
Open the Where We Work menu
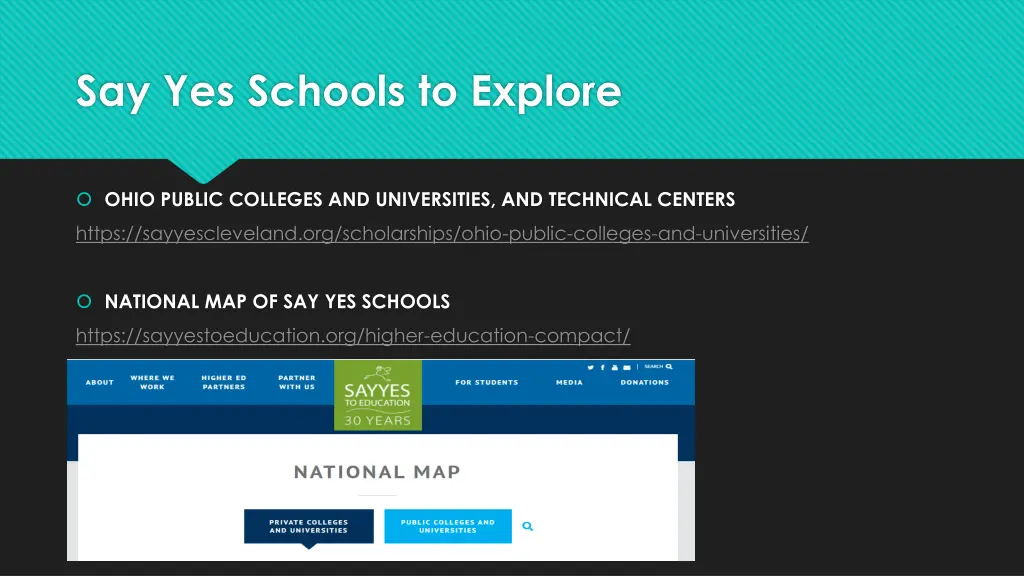(152, 383)
